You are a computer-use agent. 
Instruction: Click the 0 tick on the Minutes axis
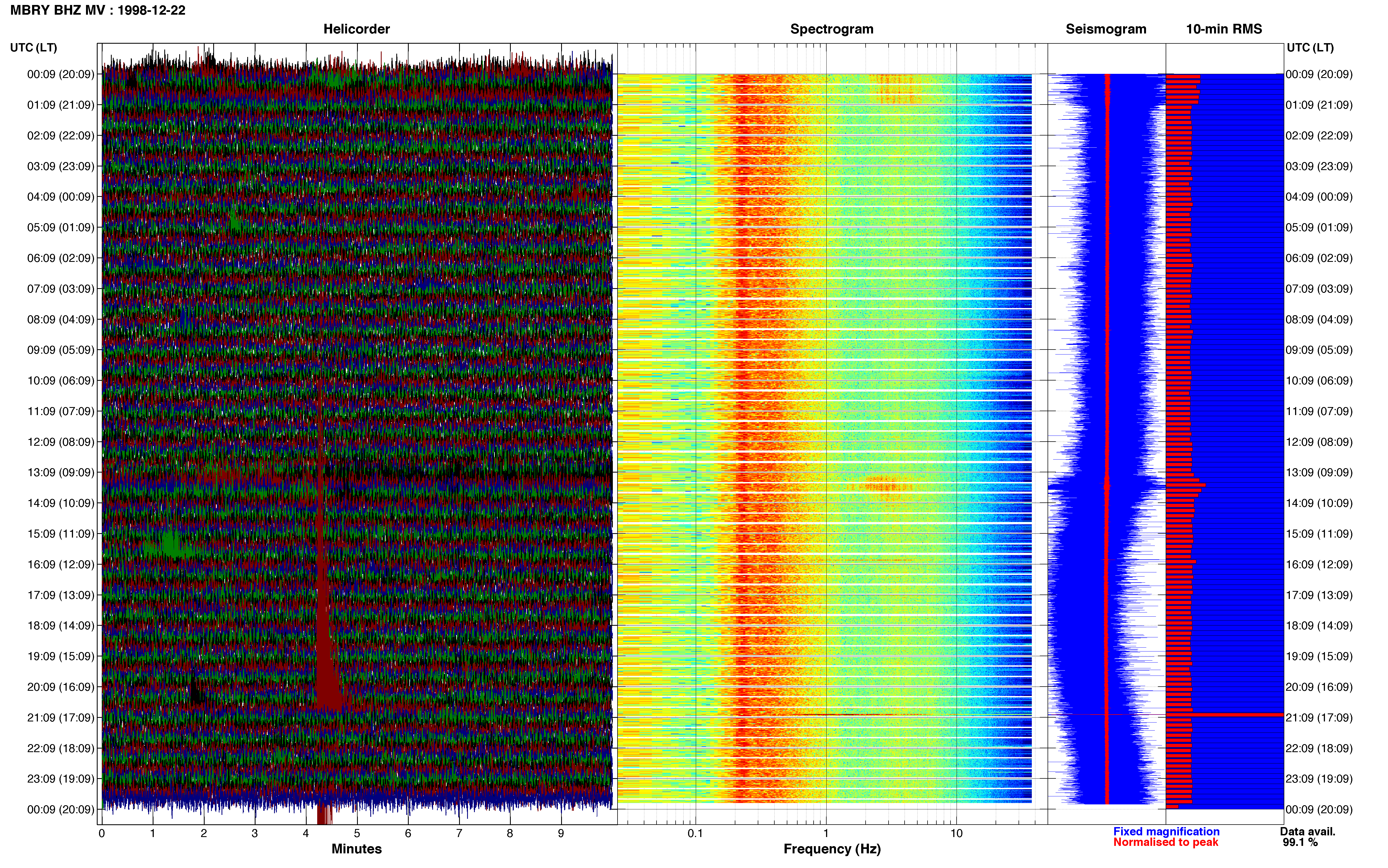pos(101,833)
